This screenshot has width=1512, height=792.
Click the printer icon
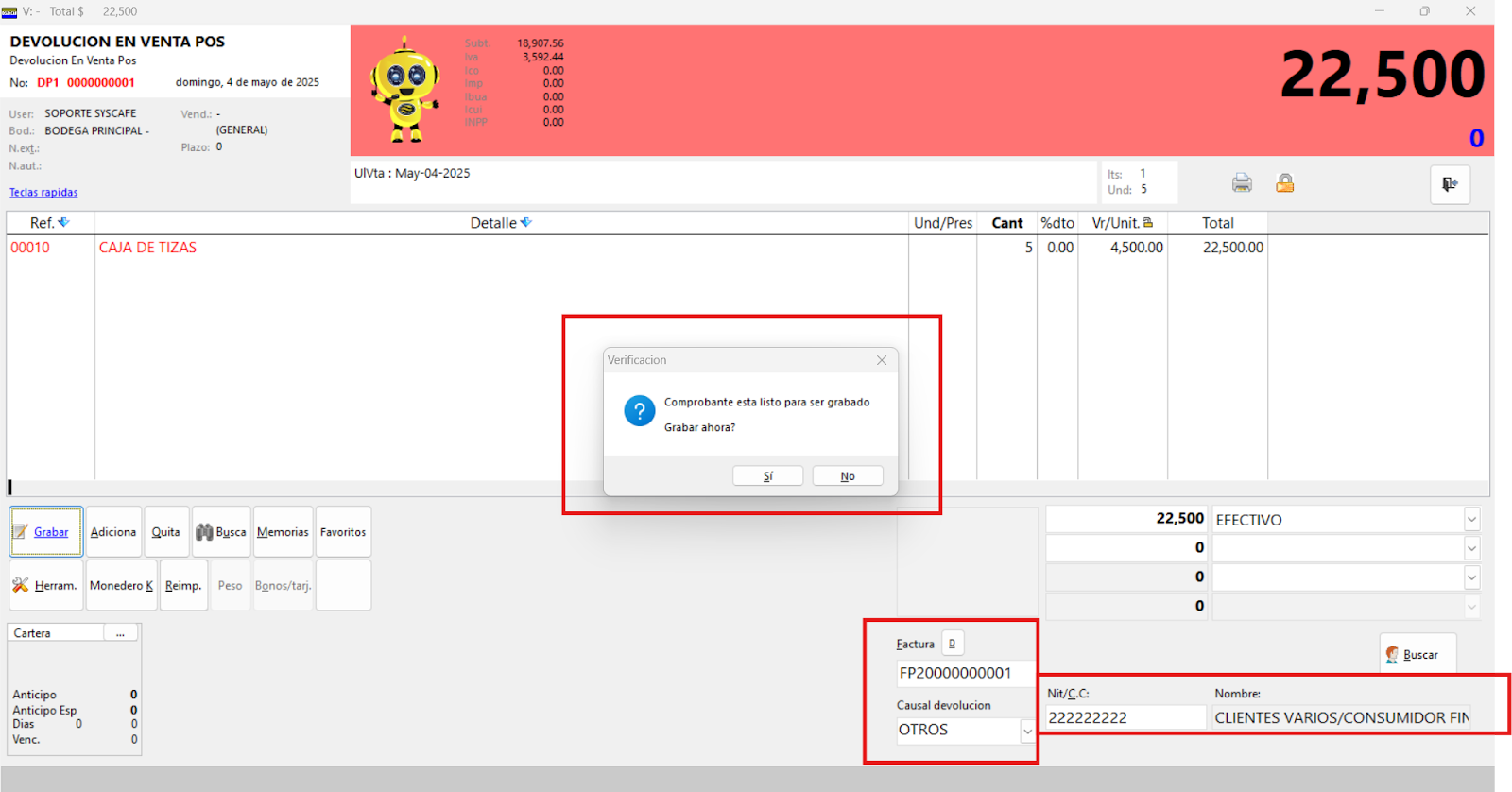[1242, 183]
